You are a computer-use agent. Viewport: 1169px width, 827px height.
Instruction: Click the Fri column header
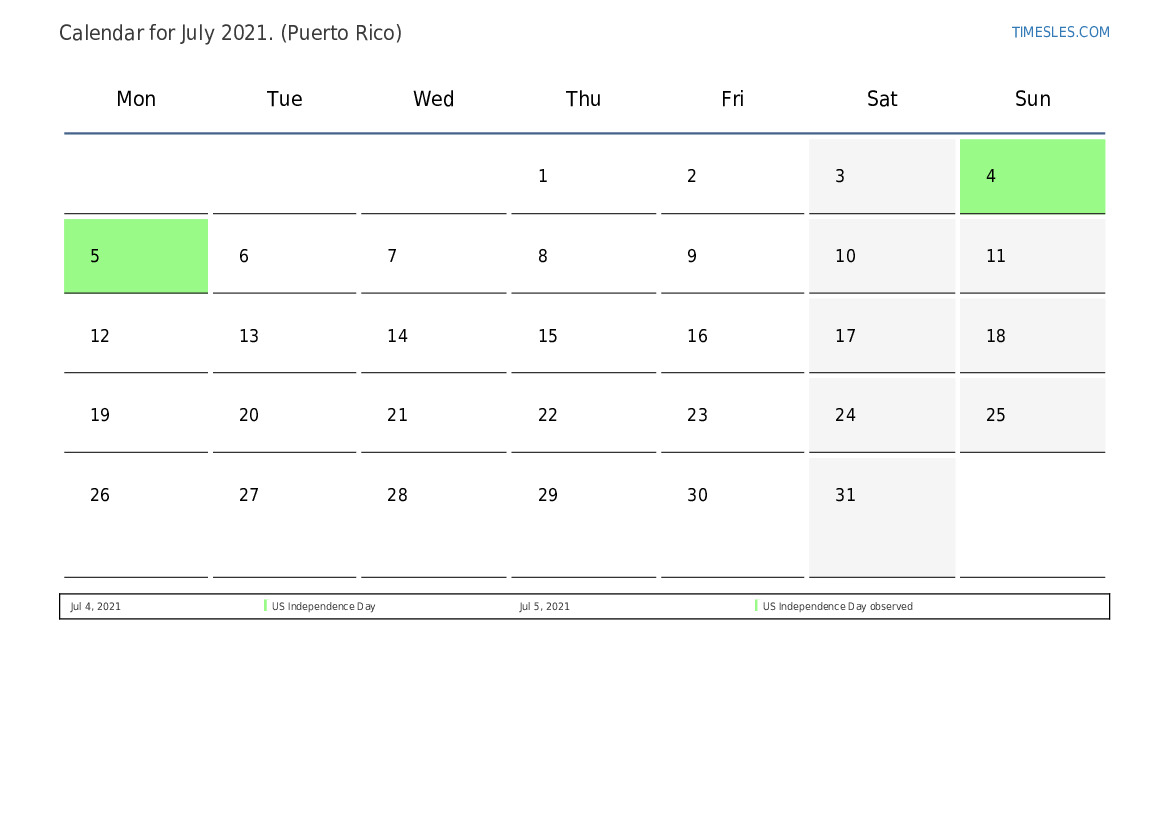(x=732, y=98)
